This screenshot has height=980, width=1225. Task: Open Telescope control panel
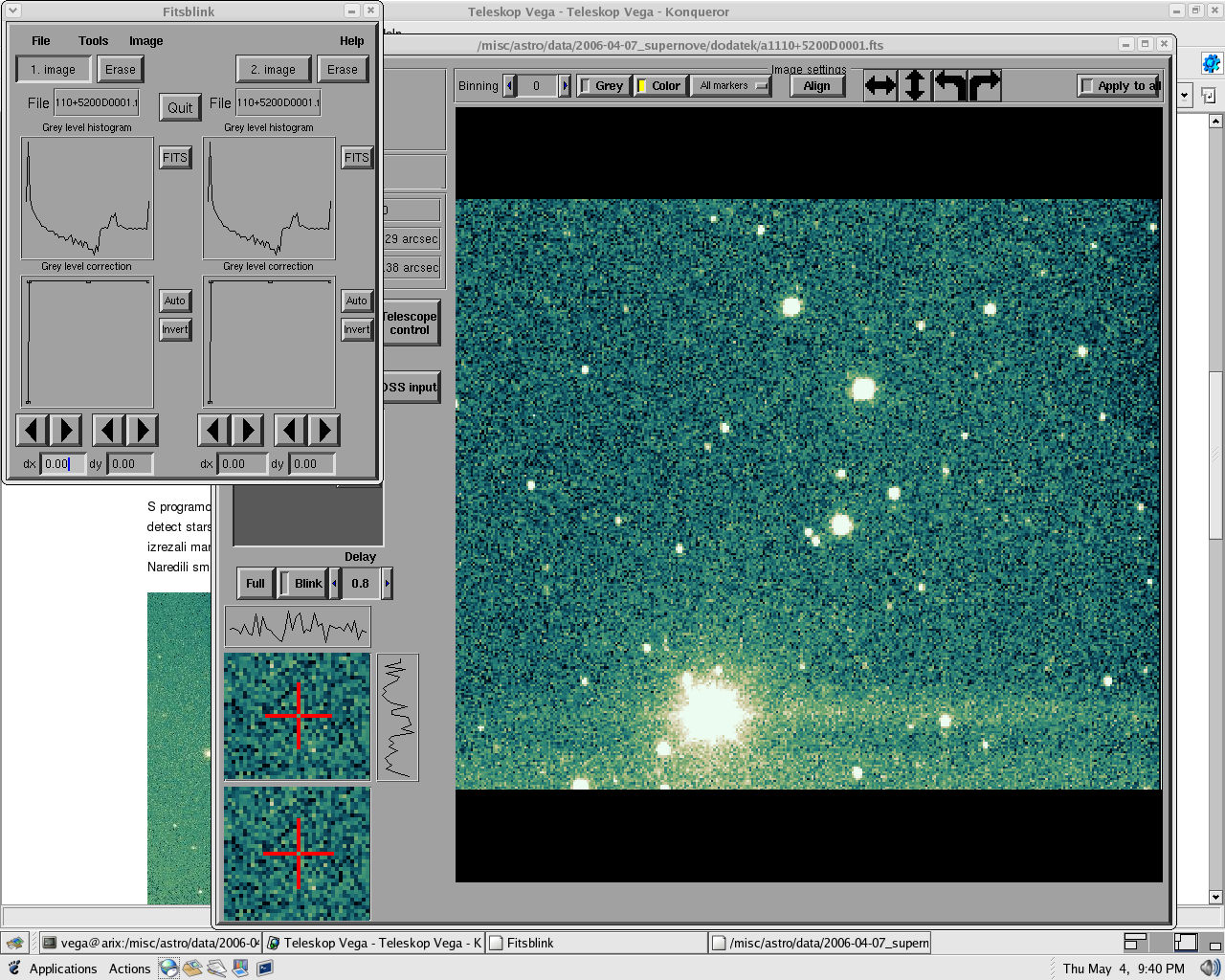click(411, 323)
